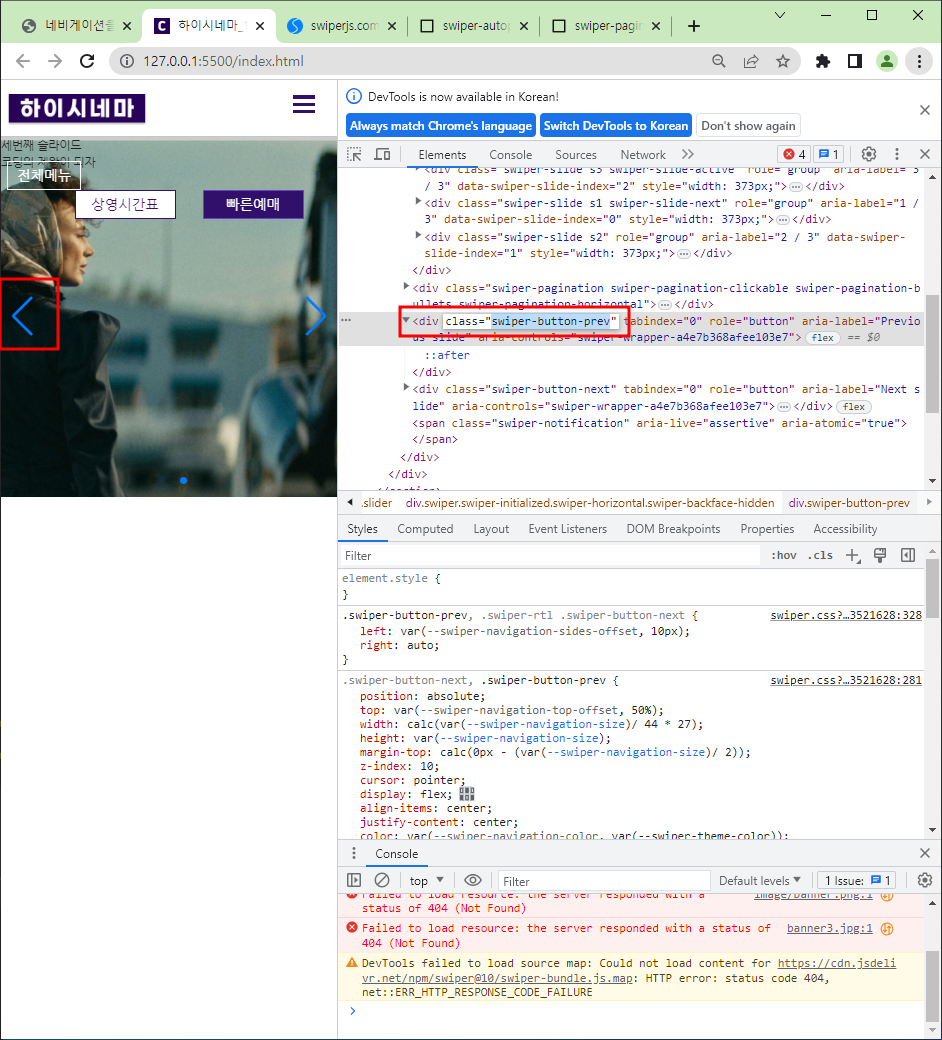Collapse the swiper-button-prev div node
Image resolution: width=942 pixels, height=1040 pixels.
[406, 320]
